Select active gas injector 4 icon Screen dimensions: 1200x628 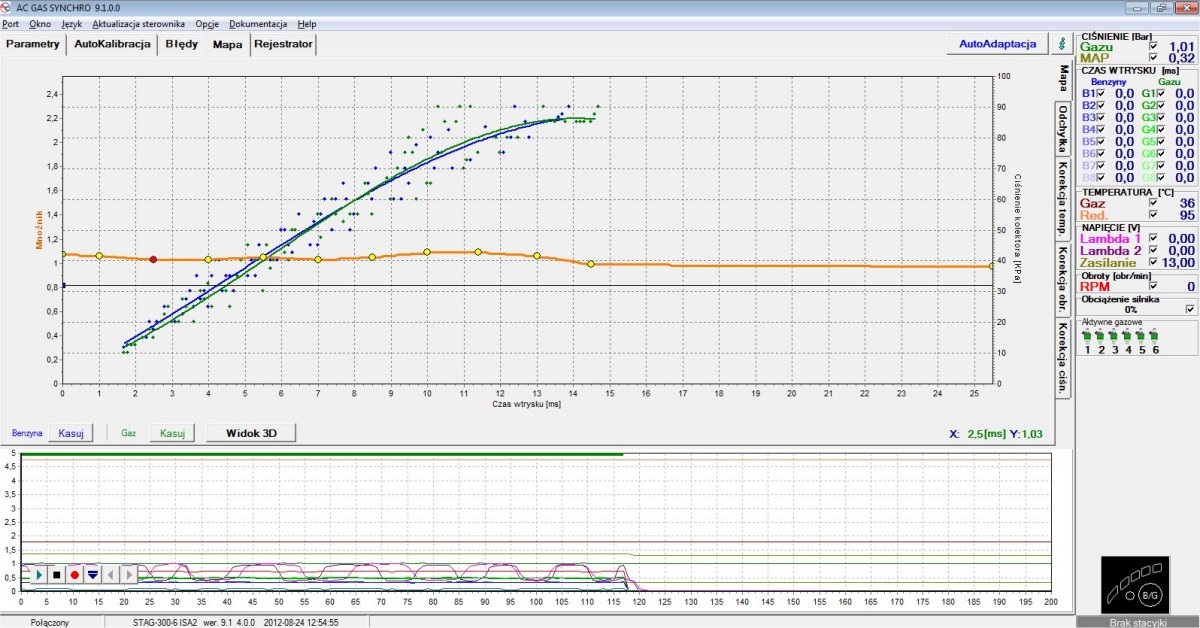pyautogui.click(x=1128, y=337)
